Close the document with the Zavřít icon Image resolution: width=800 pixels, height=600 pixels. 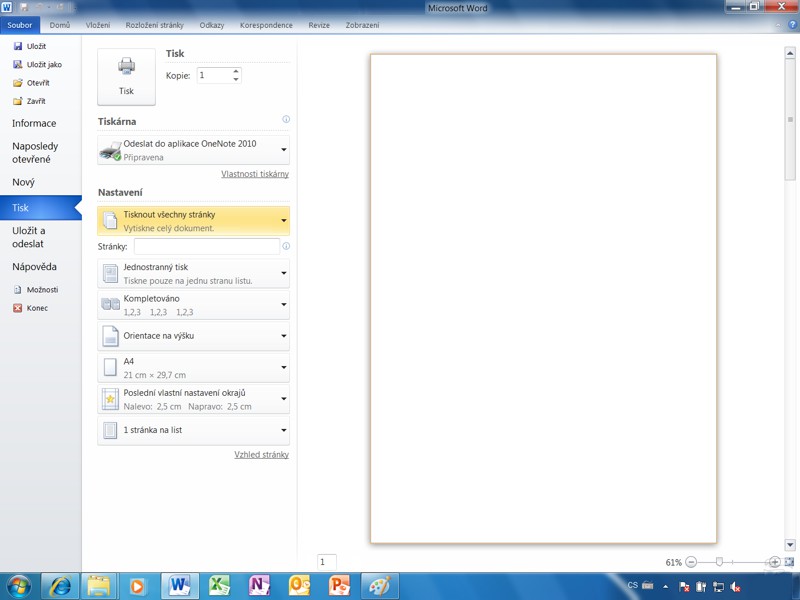coord(18,102)
